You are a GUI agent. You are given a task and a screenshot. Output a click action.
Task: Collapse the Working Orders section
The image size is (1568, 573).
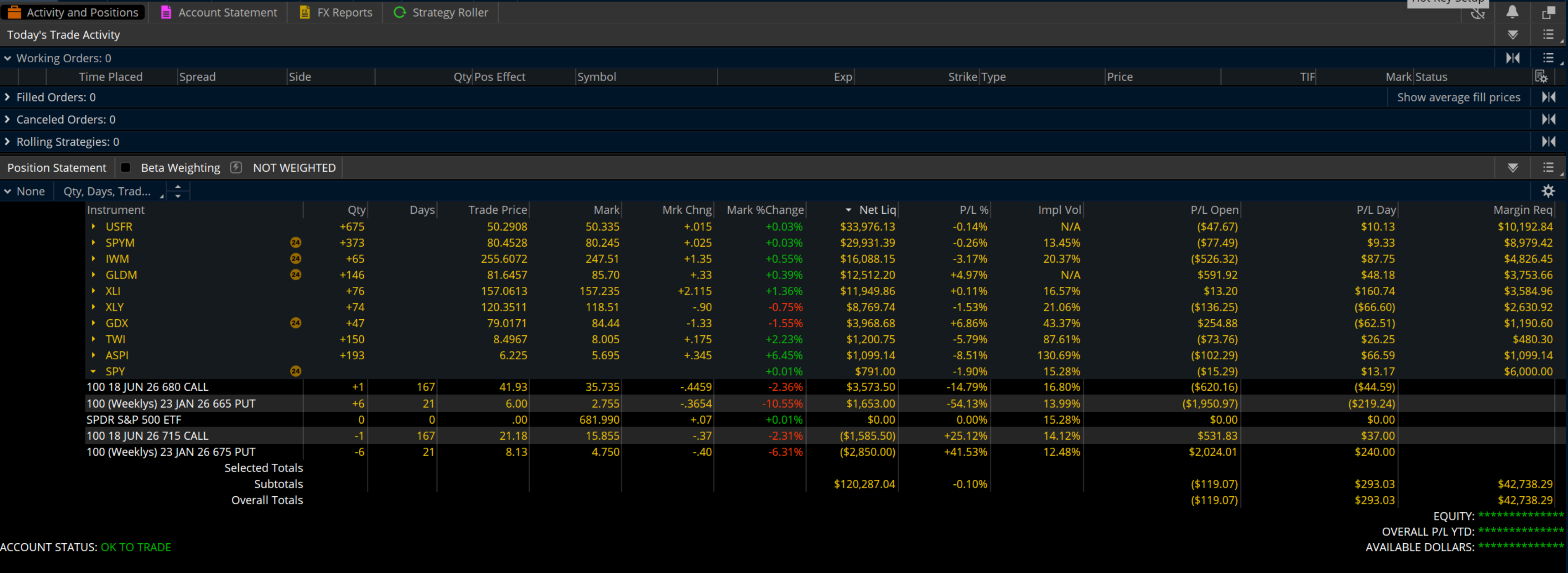click(x=7, y=59)
